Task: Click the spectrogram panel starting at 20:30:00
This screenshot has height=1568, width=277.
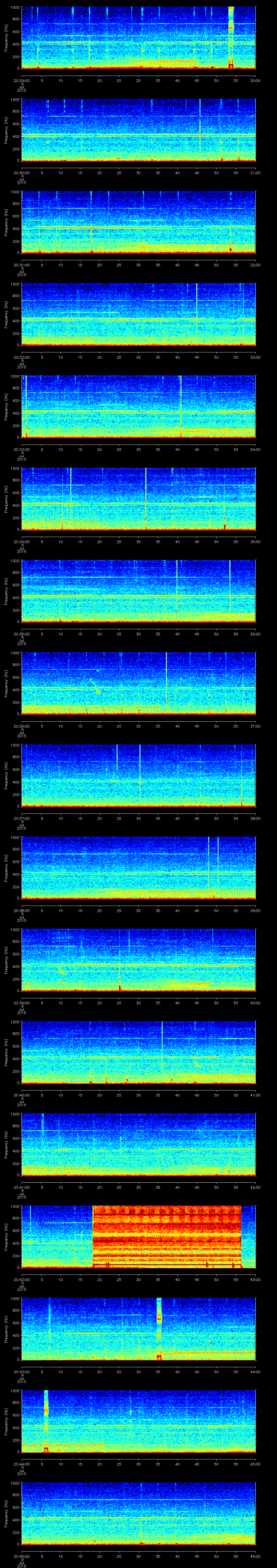Action: point(139,130)
